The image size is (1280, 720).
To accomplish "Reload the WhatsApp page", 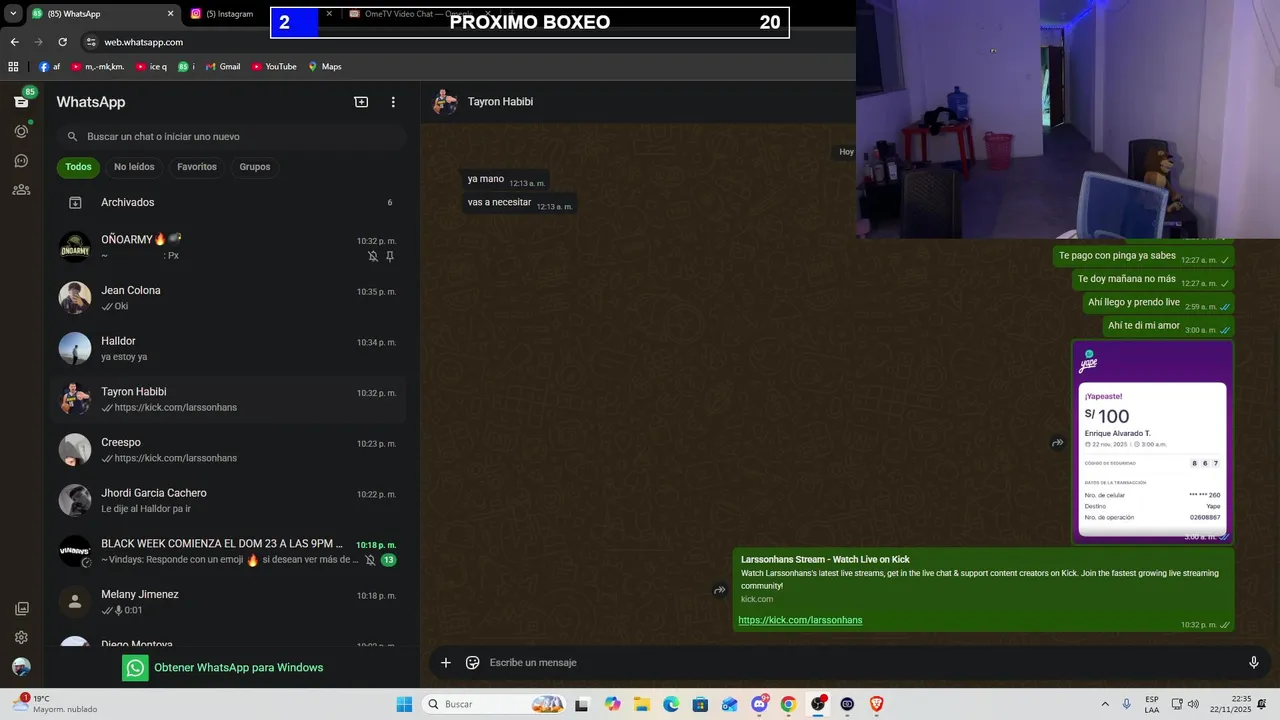I will coord(62,42).
